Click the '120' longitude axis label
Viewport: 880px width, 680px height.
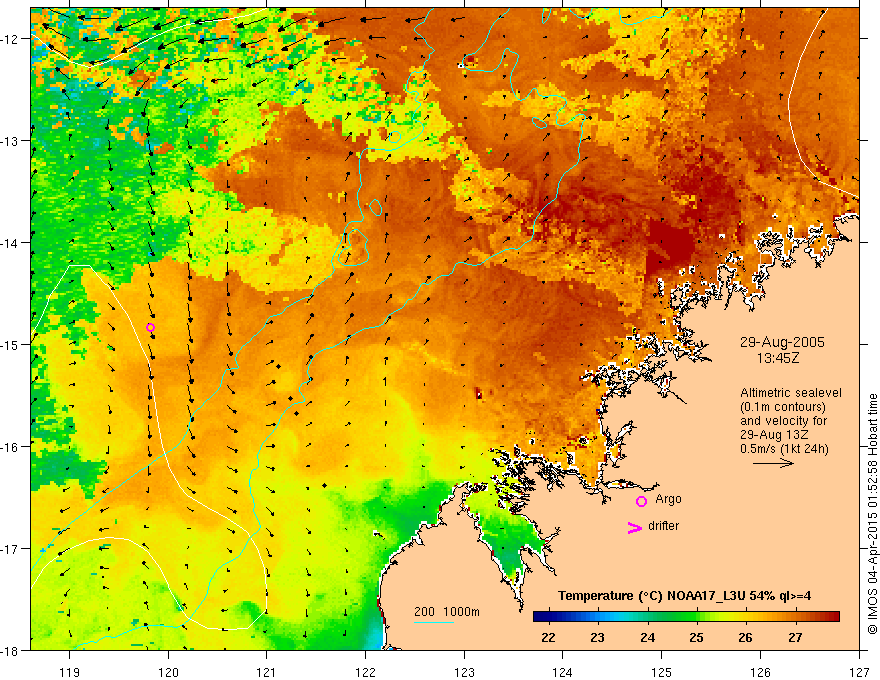click(x=168, y=672)
